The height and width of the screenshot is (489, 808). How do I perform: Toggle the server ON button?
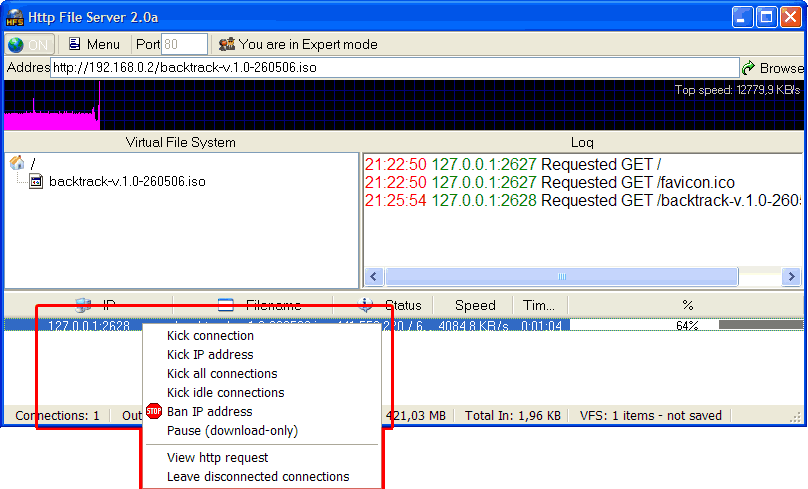coord(29,44)
